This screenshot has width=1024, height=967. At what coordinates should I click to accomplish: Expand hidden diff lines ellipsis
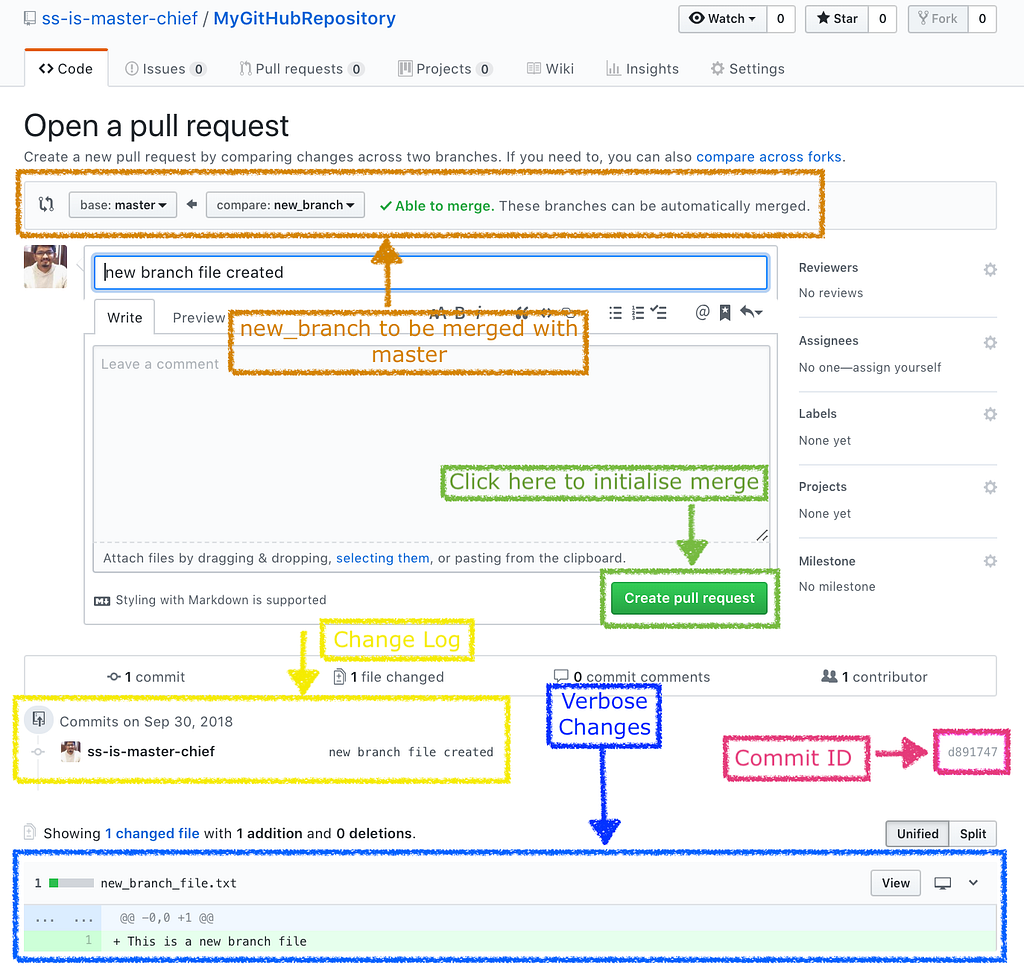pyautogui.click(x=63, y=918)
